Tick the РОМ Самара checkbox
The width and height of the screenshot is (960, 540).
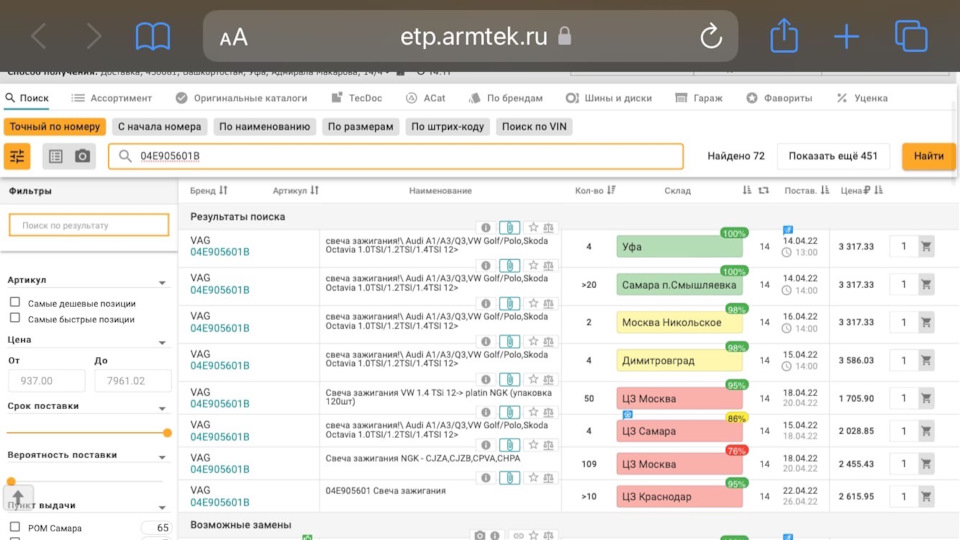click(15, 527)
